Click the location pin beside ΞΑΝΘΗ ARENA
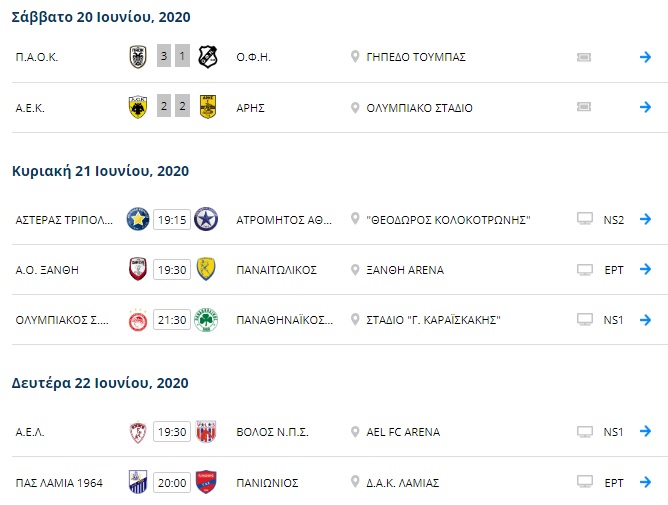 [355, 270]
